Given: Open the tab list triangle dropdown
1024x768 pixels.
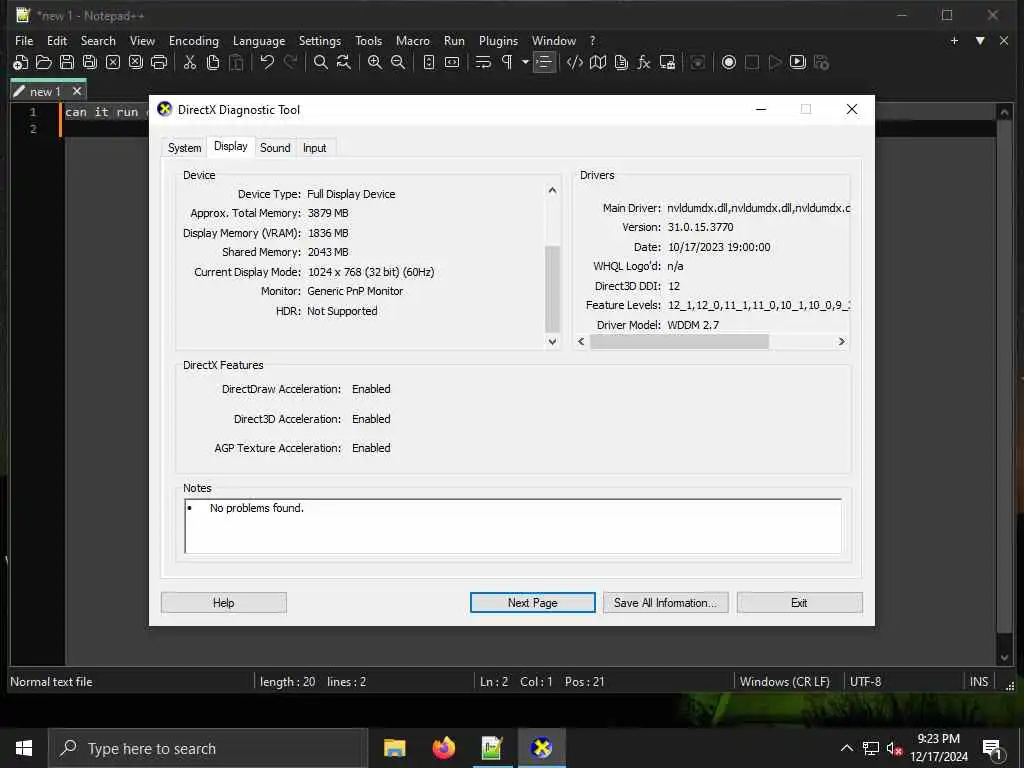Looking at the screenshot, I should click(x=980, y=40).
